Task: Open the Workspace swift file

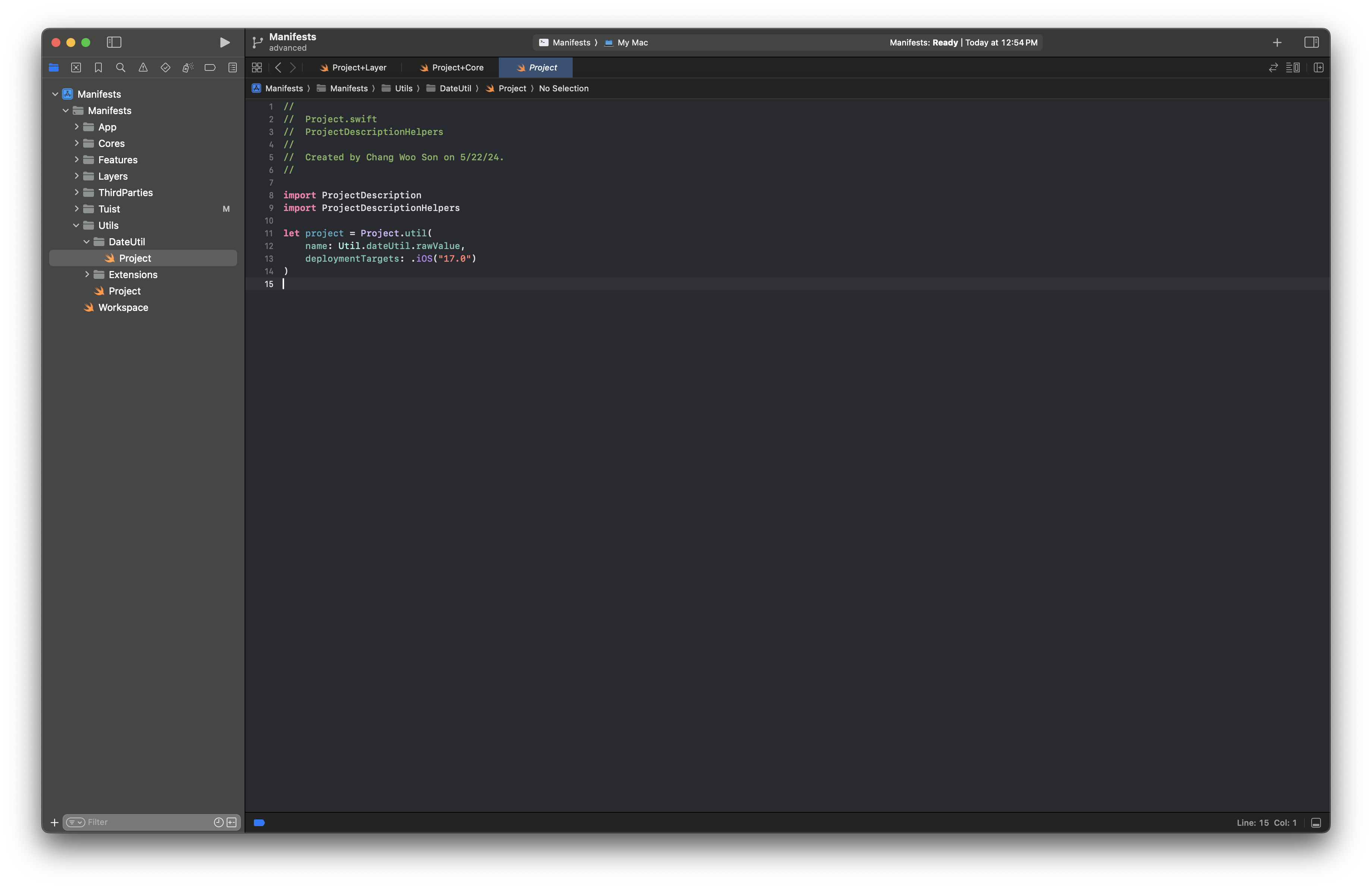Action: coord(143,307)
